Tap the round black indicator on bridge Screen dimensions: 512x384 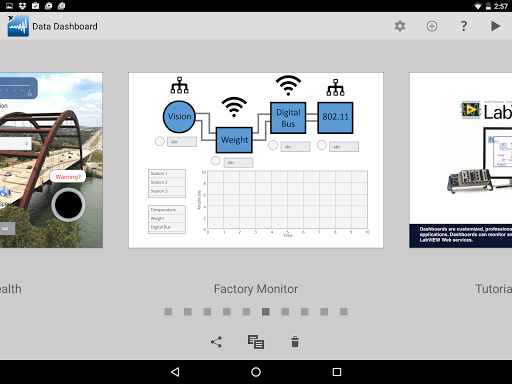(x=68, y=205)
